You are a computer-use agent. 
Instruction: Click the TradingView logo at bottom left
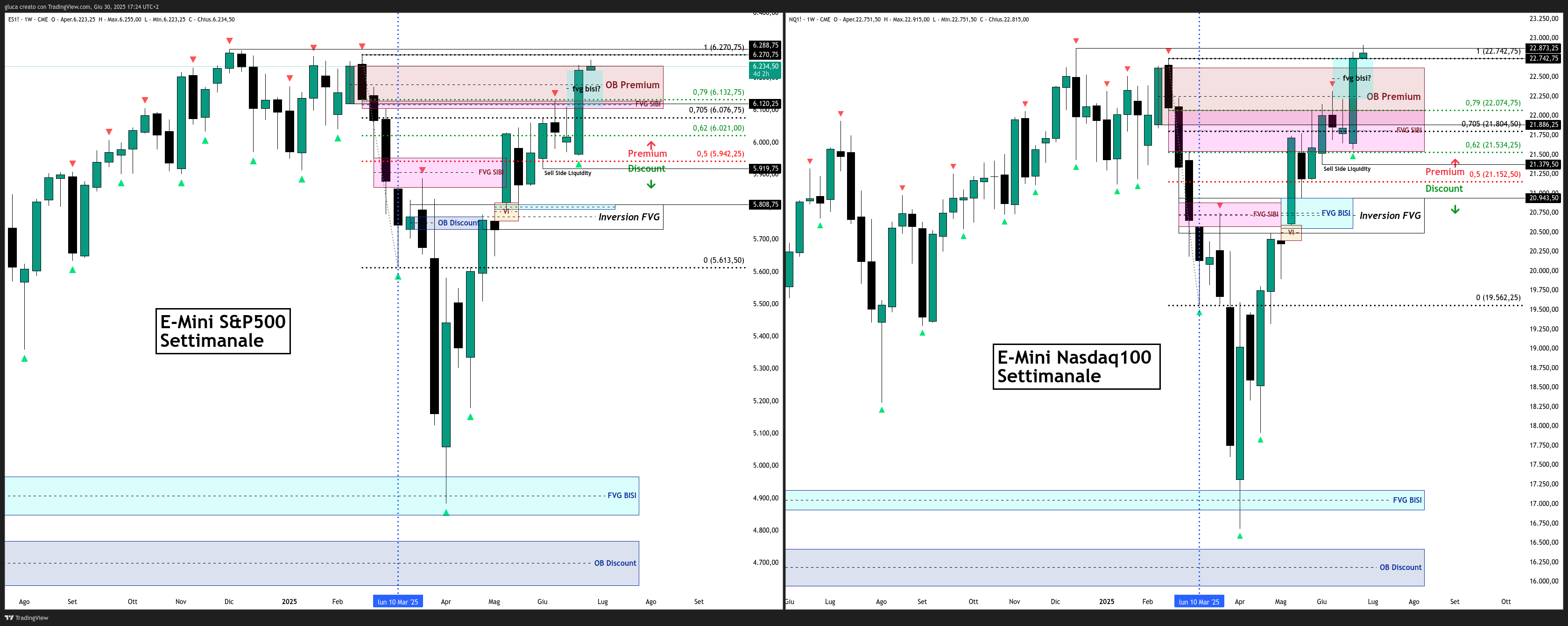click(x=26, y=618)
